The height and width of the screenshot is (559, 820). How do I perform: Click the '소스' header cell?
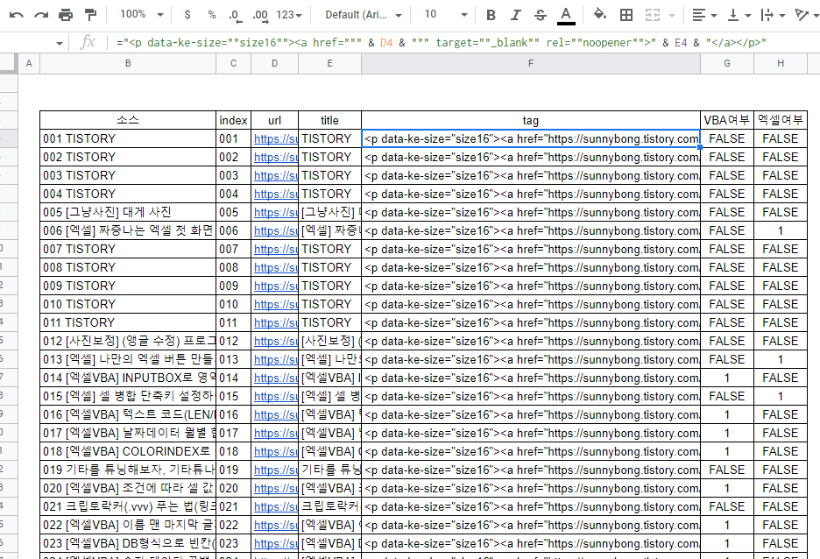(x=128, y=120)
